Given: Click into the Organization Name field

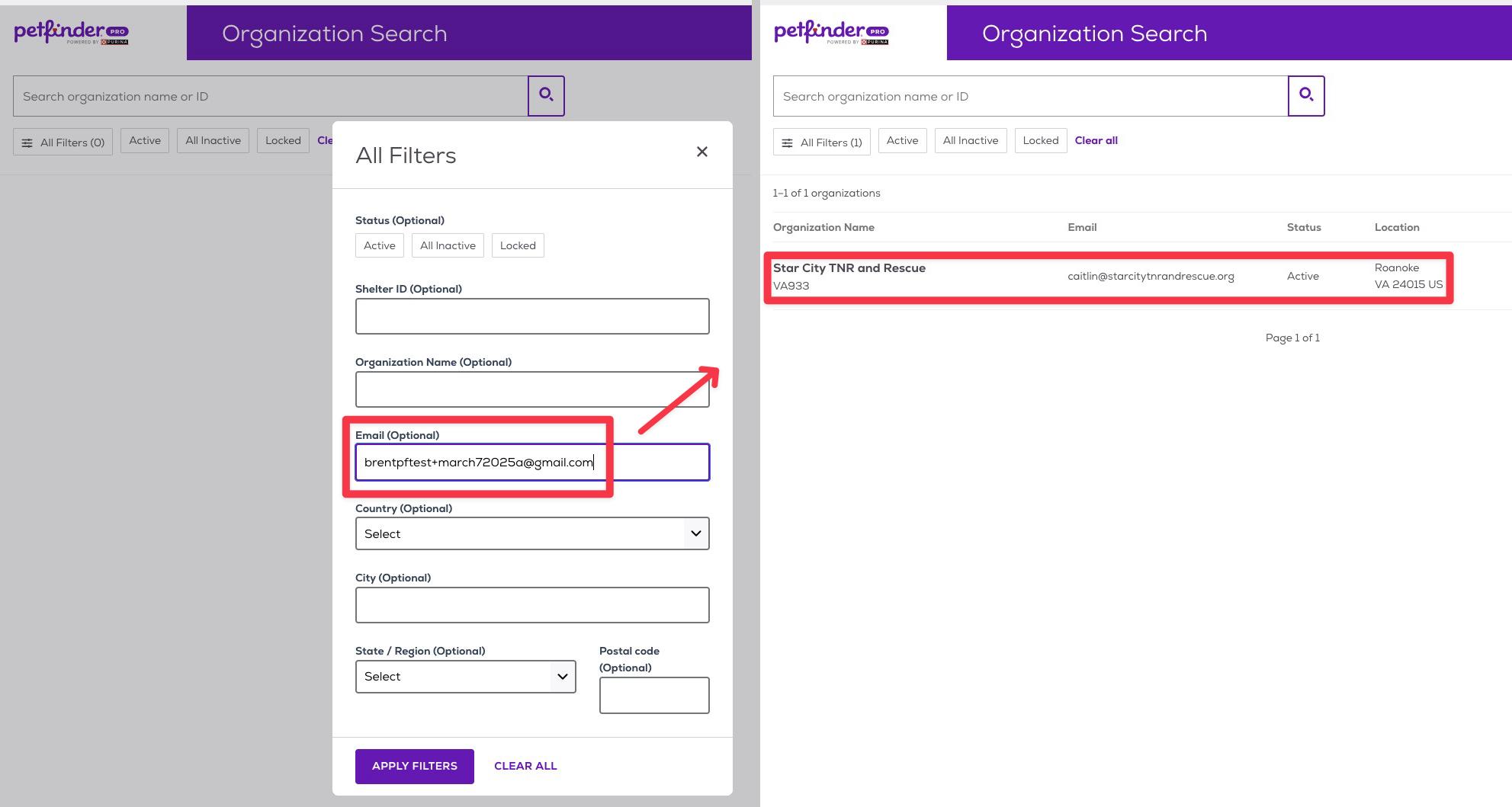Looking at the screenshot, I should click(531, 389).
